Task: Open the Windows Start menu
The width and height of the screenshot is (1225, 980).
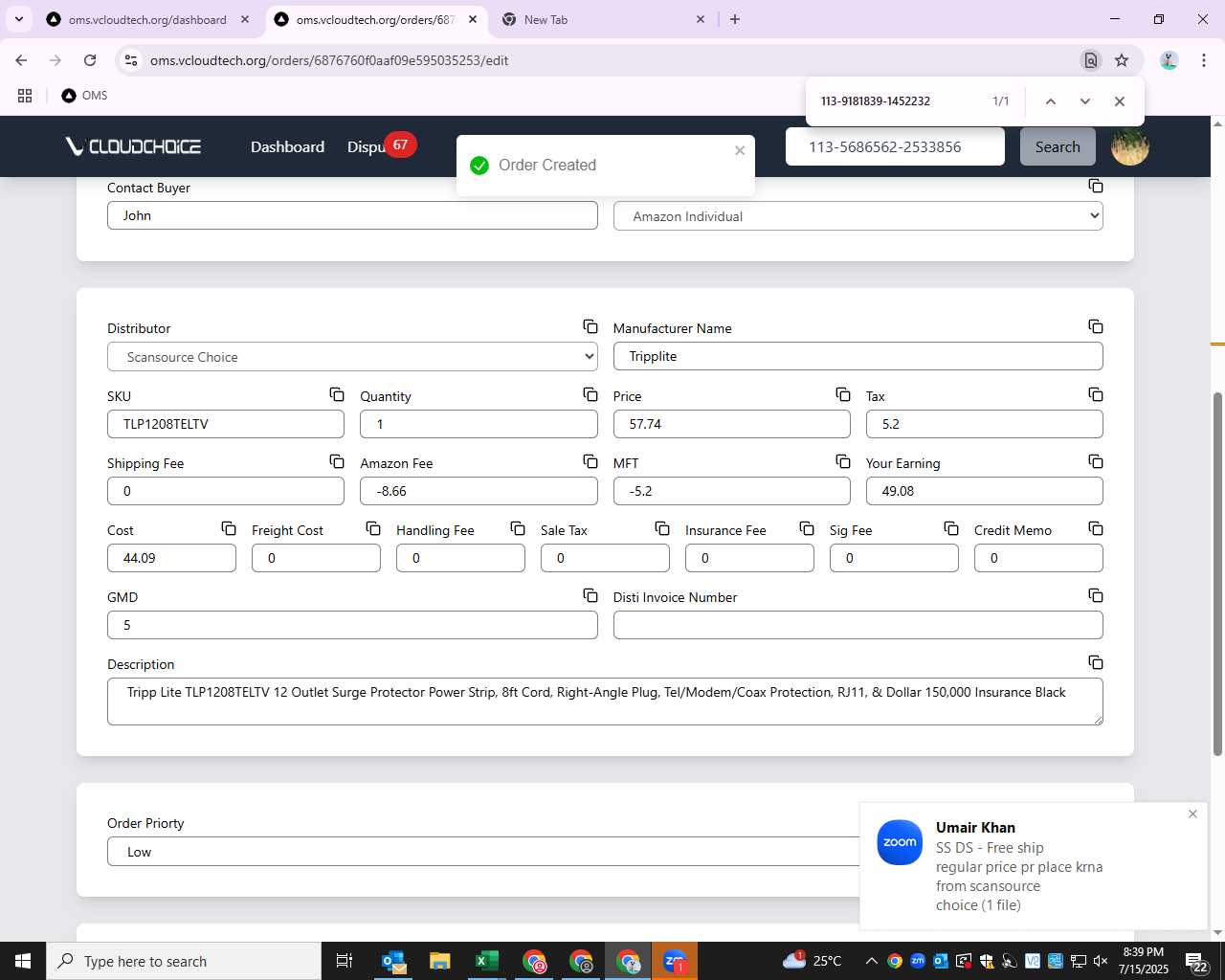Action: [x=23, y=961]
